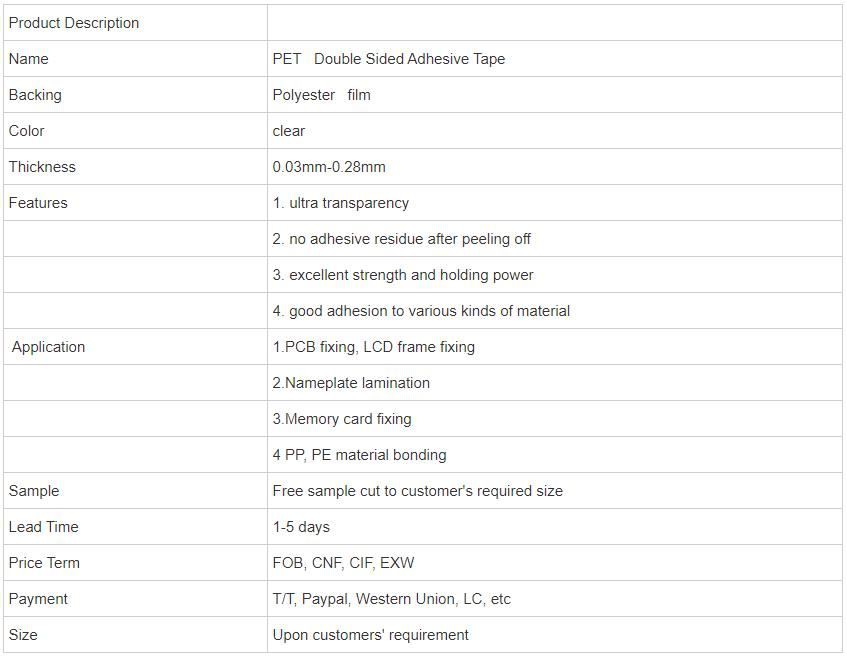Click excellent strength and holding power text
This screenshot has height=658, width=847.
403,275
